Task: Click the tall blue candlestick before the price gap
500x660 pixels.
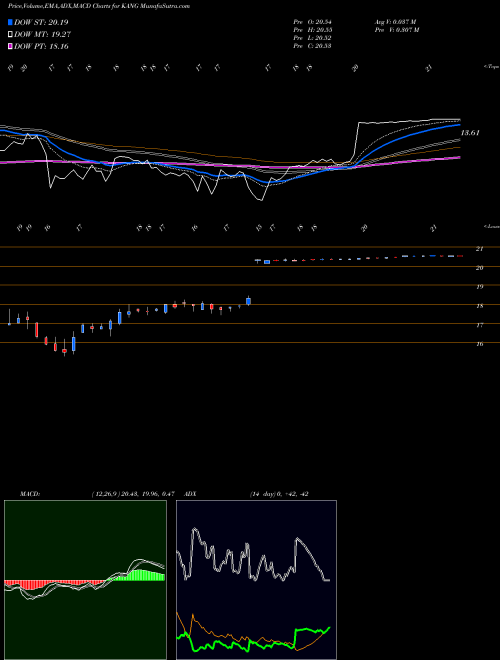Action: pos(249,301)
